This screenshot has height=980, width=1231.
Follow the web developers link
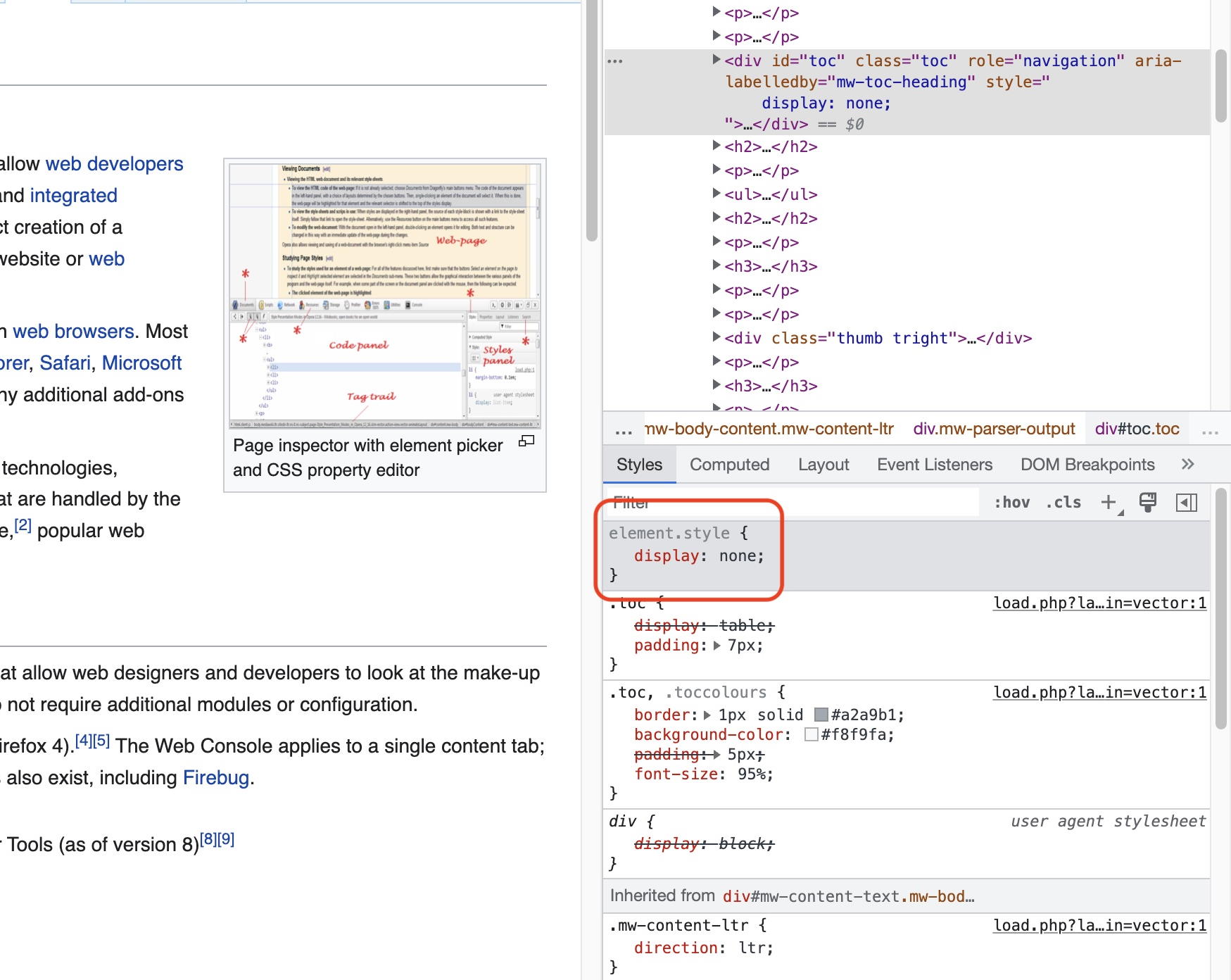pos(114,164)
